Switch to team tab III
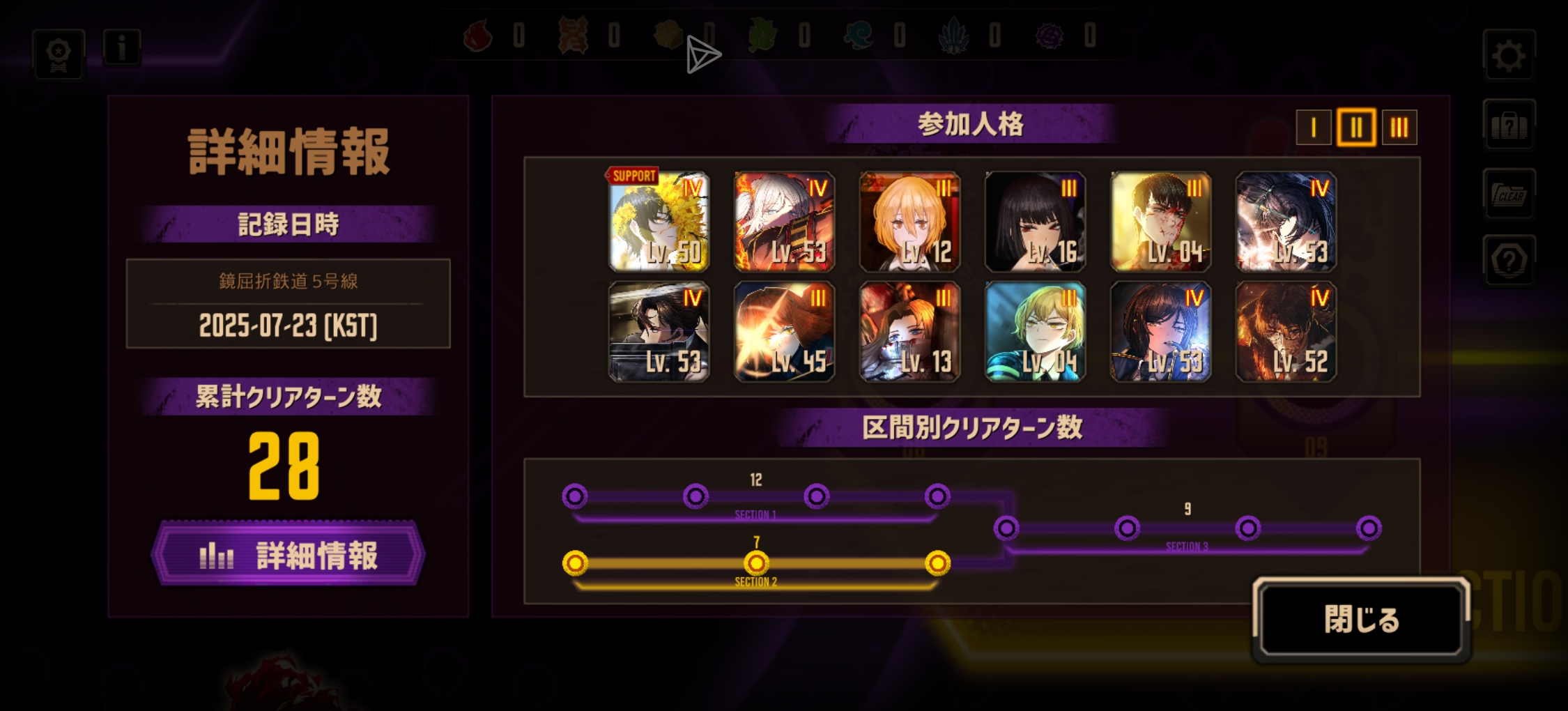 pos(1399,128)
